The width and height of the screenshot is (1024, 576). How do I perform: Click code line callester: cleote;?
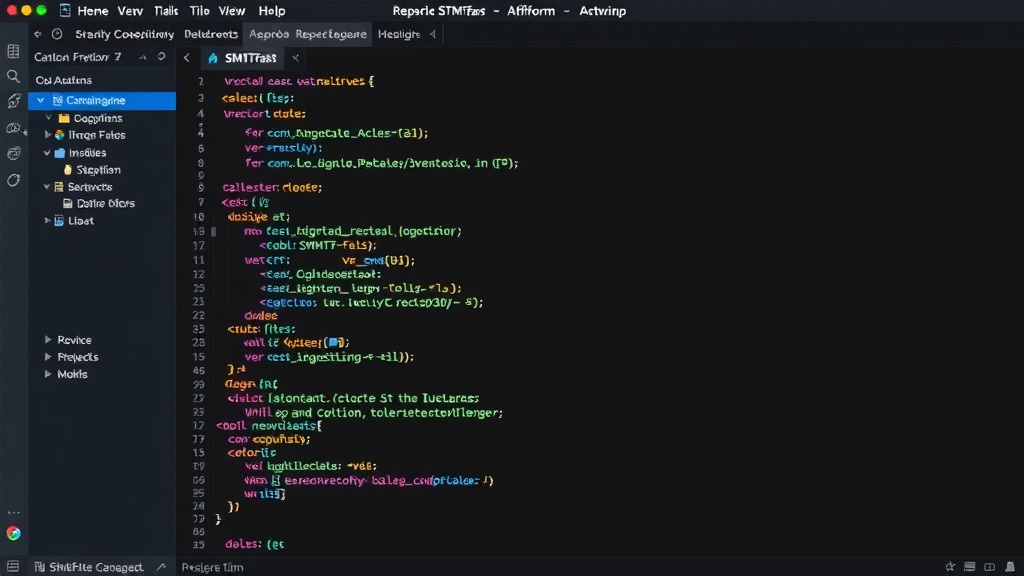tap(272, 187)
